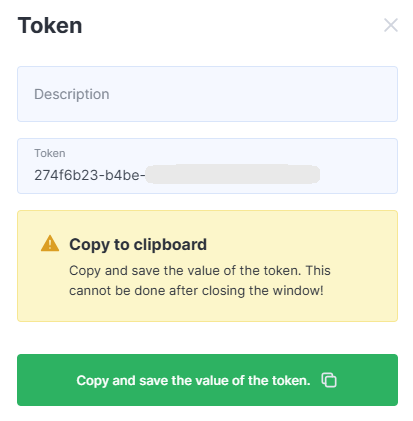The image size is (413, 421).
Task: Close the Token dialog with X
Action: point(391,25)
